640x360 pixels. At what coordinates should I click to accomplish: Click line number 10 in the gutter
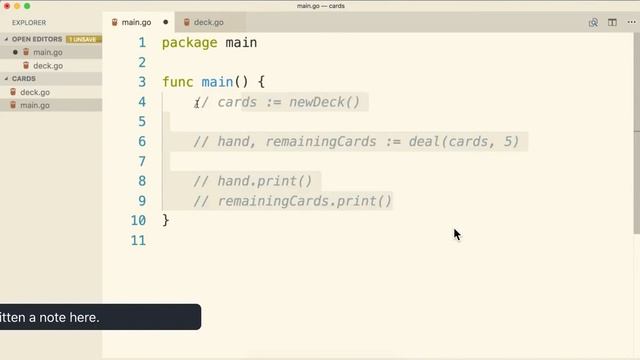click(x=138, y=220)
